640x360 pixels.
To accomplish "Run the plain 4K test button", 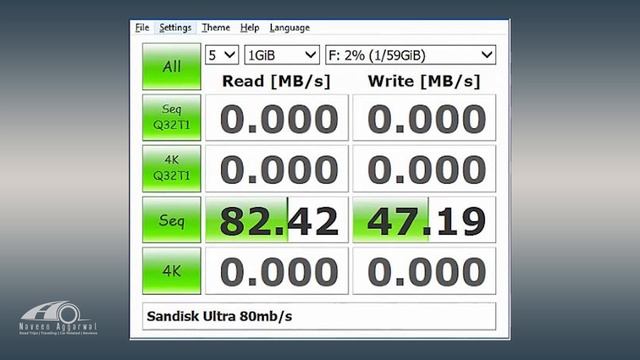I will (171, 271).
